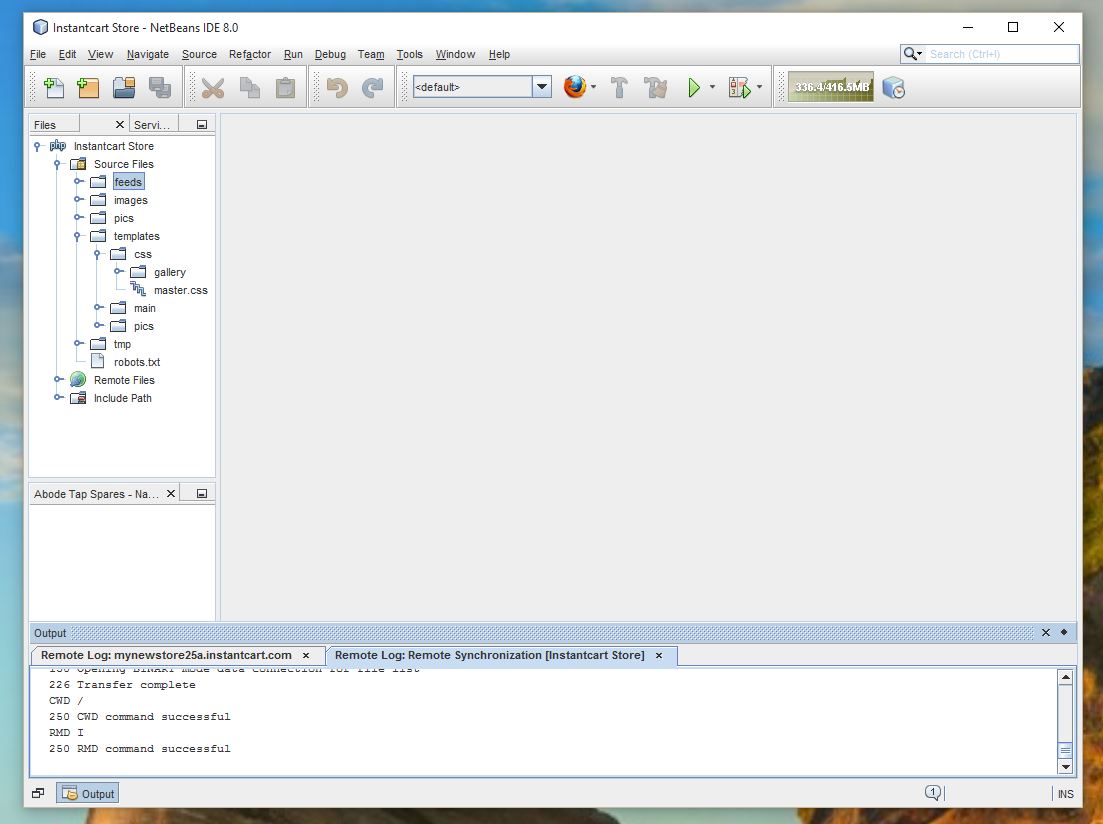Collapse the css folder node
The height and width of the screenshot is (824, 1103).
click(98, 254)
